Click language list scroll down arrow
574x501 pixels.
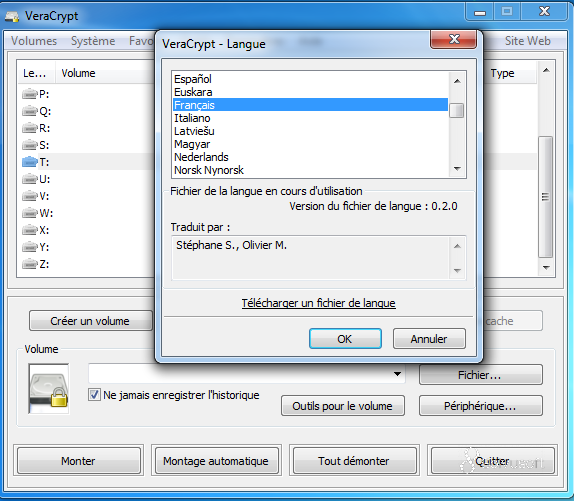coord(457,169)
